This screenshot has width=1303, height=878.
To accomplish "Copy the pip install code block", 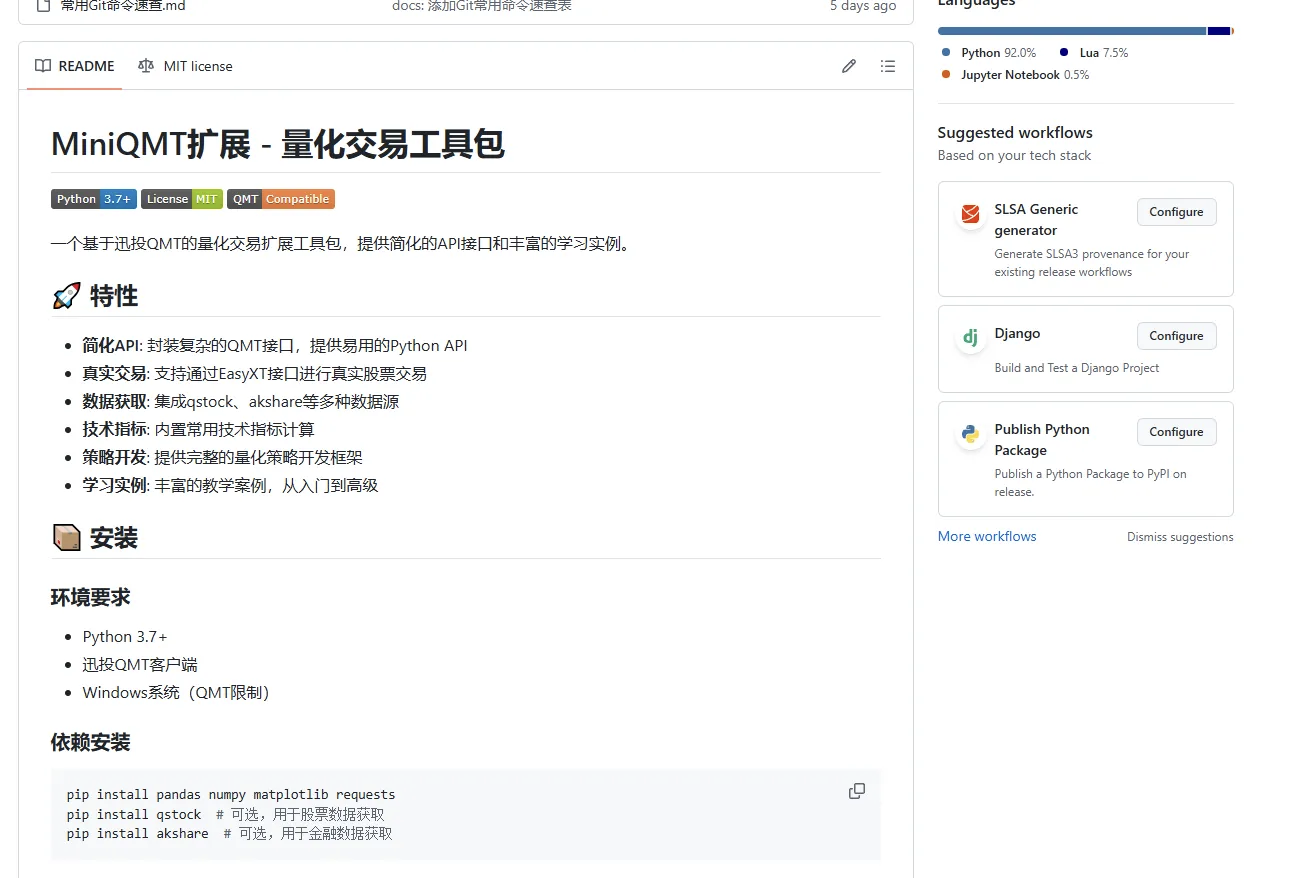I will pyautogui.click(x=856, y=790).
